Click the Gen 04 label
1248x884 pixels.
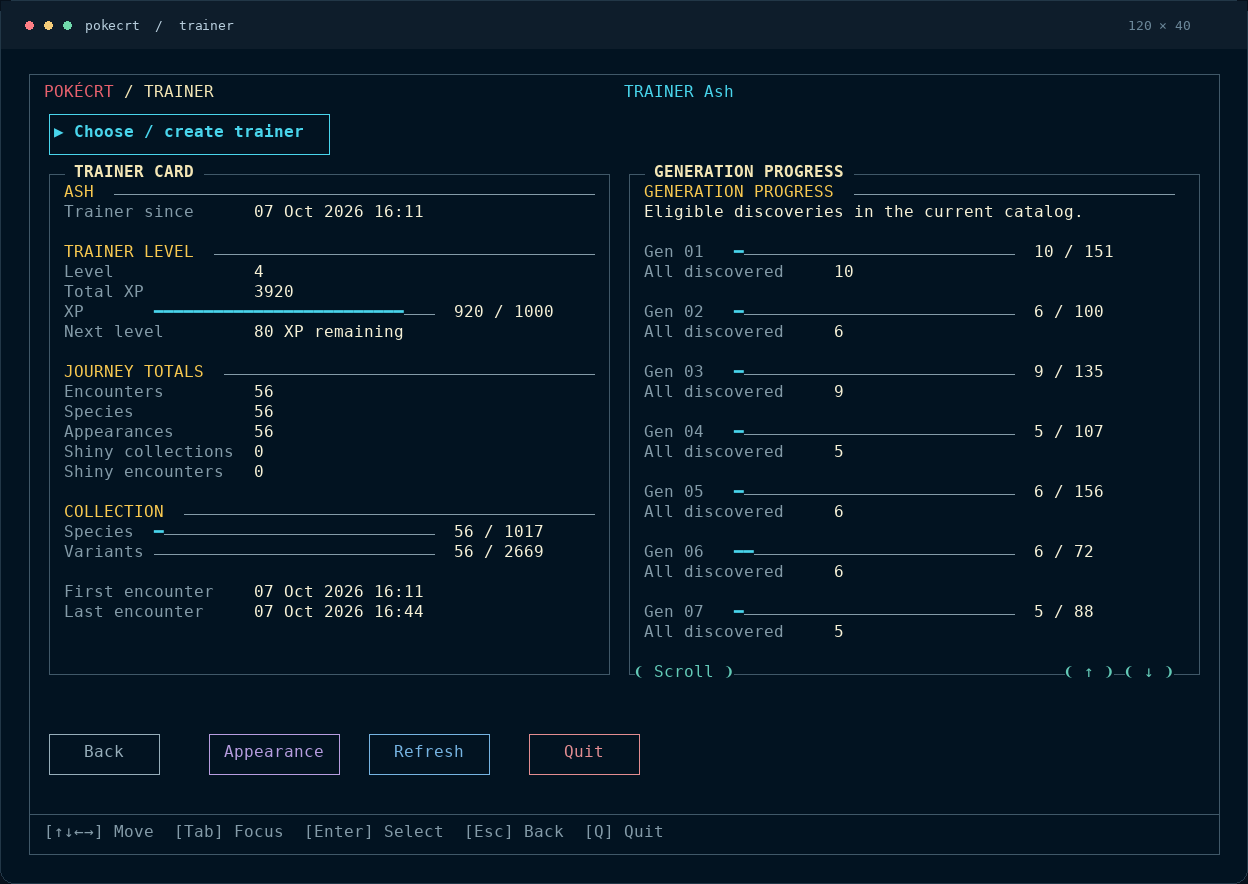click(674, 432)
